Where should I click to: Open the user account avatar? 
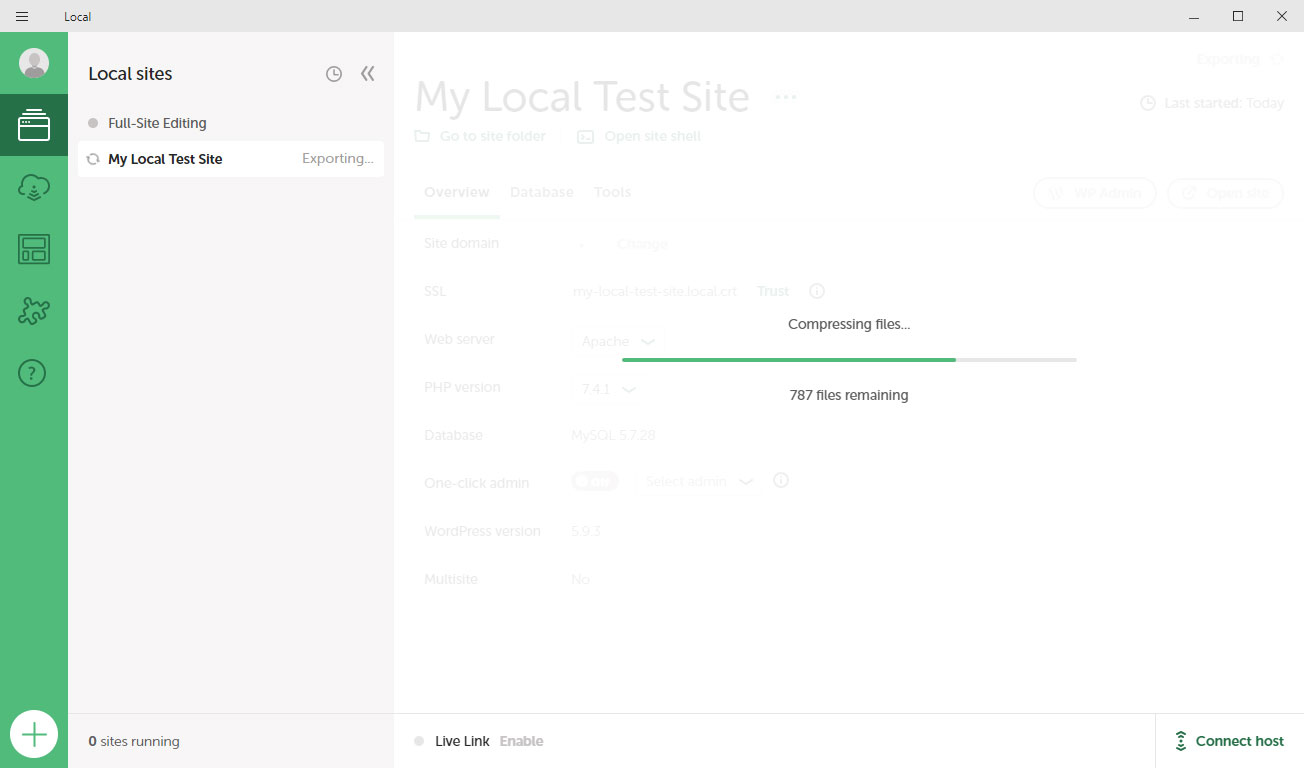[x=34, y=63]
